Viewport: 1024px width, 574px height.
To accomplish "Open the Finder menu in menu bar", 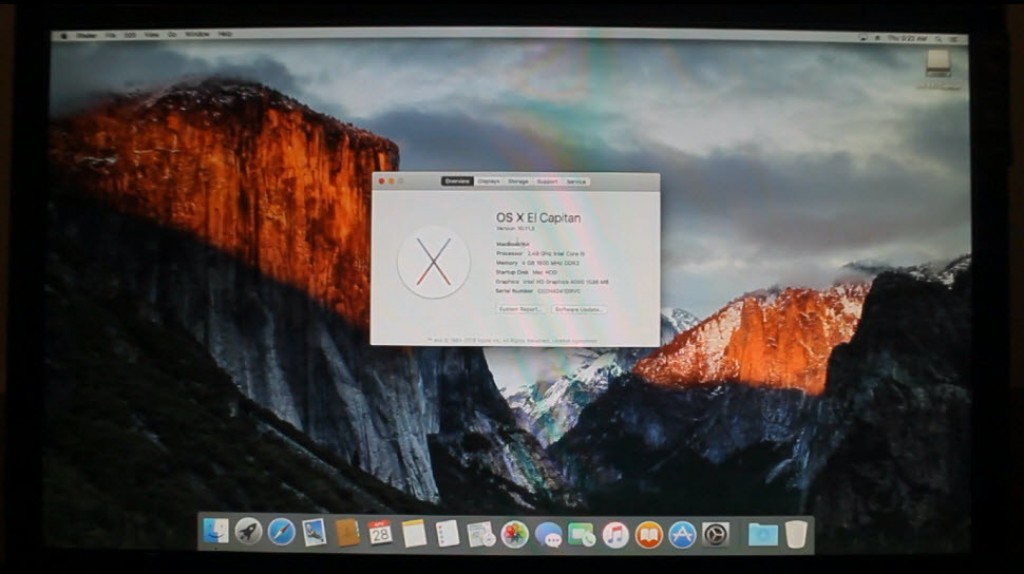I will [x=86, y=35].
